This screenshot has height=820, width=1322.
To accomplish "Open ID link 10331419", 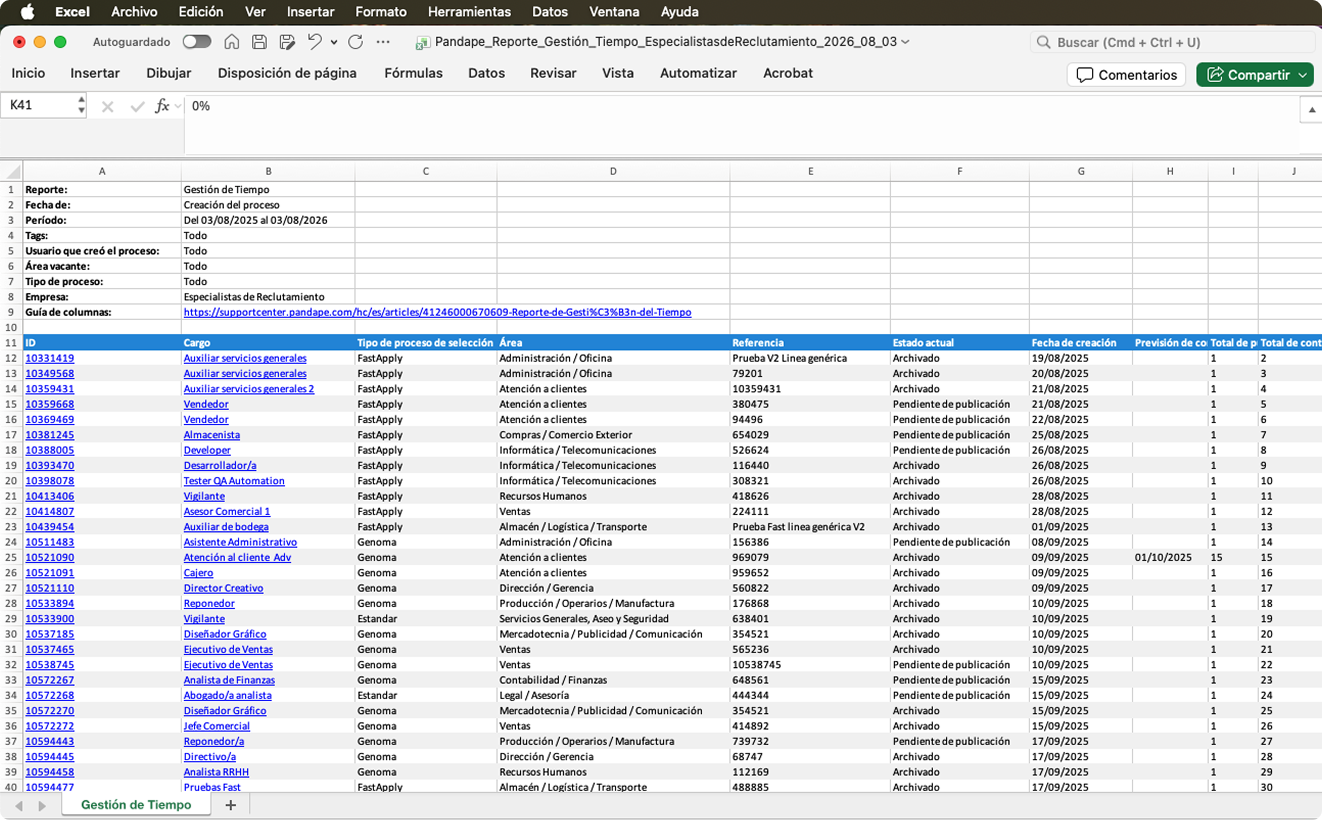I will [49, 358].
